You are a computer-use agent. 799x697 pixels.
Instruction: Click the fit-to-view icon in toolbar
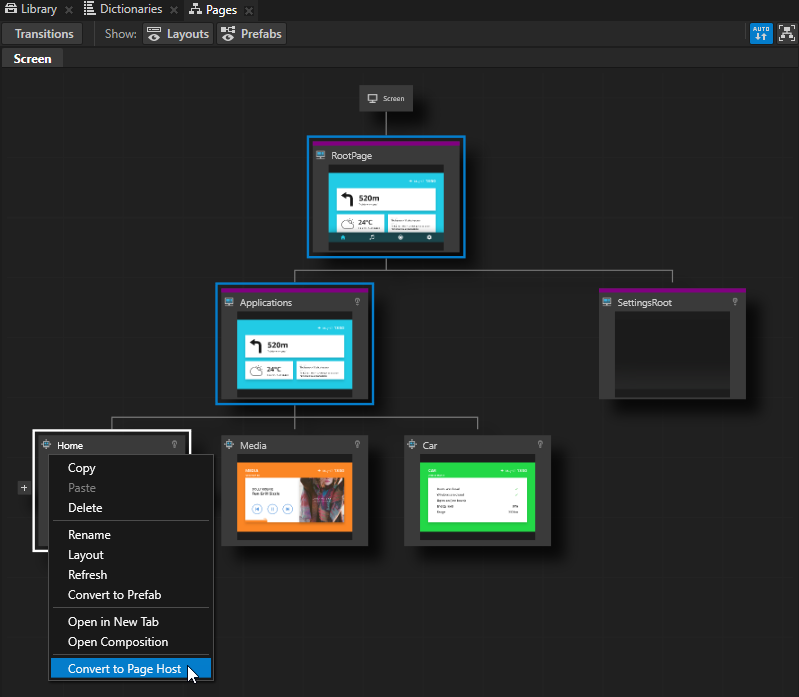point(785,34)
